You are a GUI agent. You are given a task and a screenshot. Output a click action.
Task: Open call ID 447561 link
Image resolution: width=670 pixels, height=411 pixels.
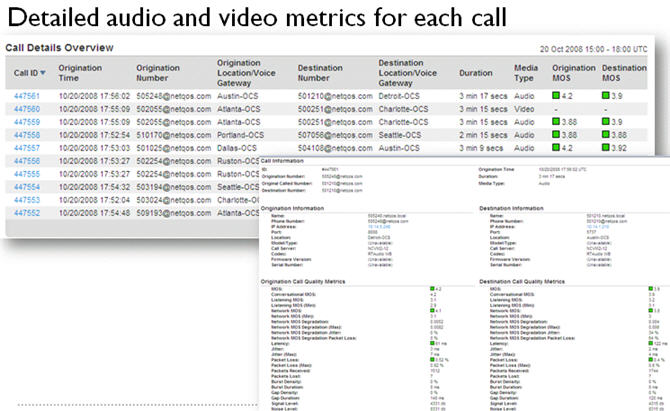tap(27, 96)
